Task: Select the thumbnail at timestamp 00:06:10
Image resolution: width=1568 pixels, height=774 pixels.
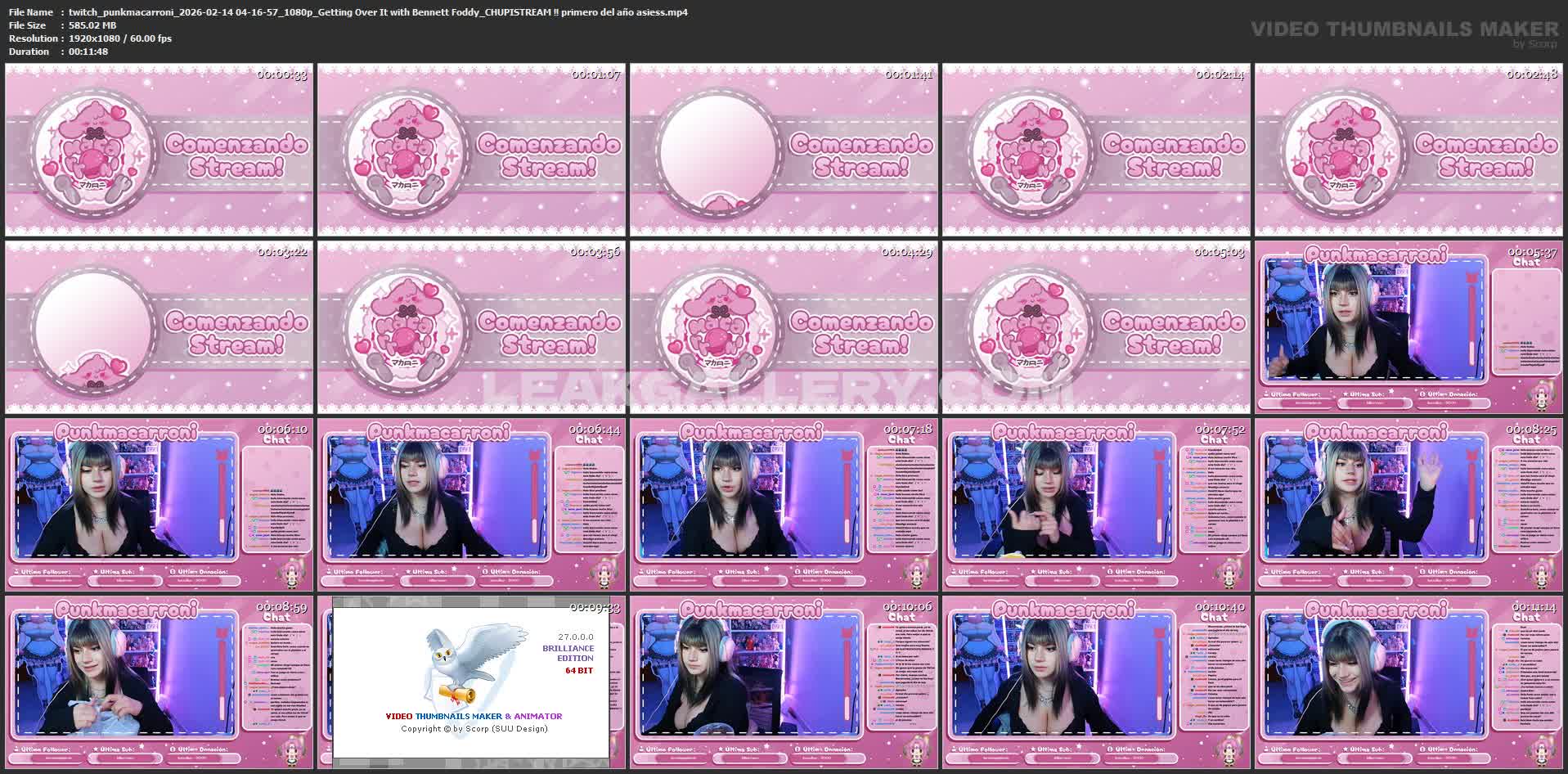Action: point(159,505)
